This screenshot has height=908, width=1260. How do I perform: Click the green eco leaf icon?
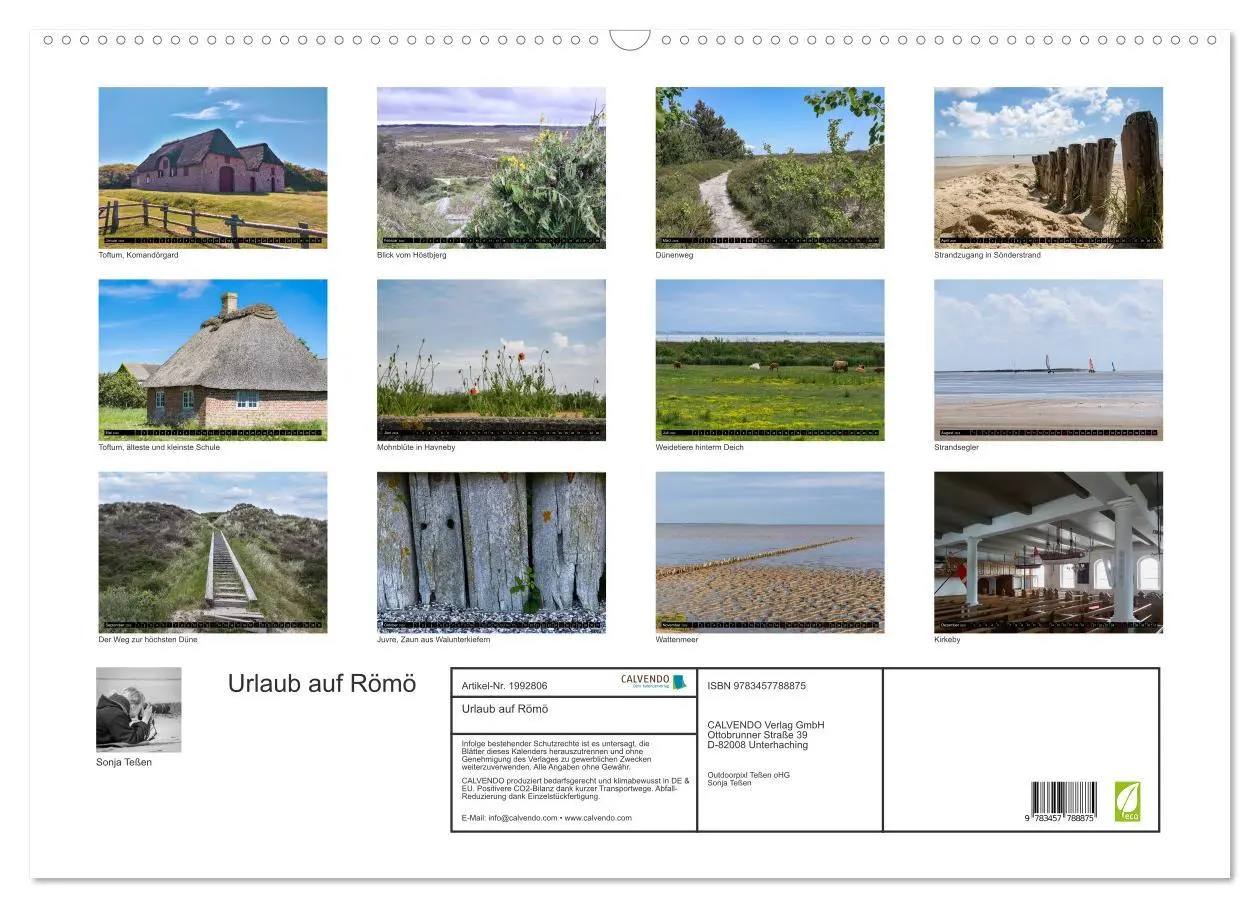(x=1128, y=802)
